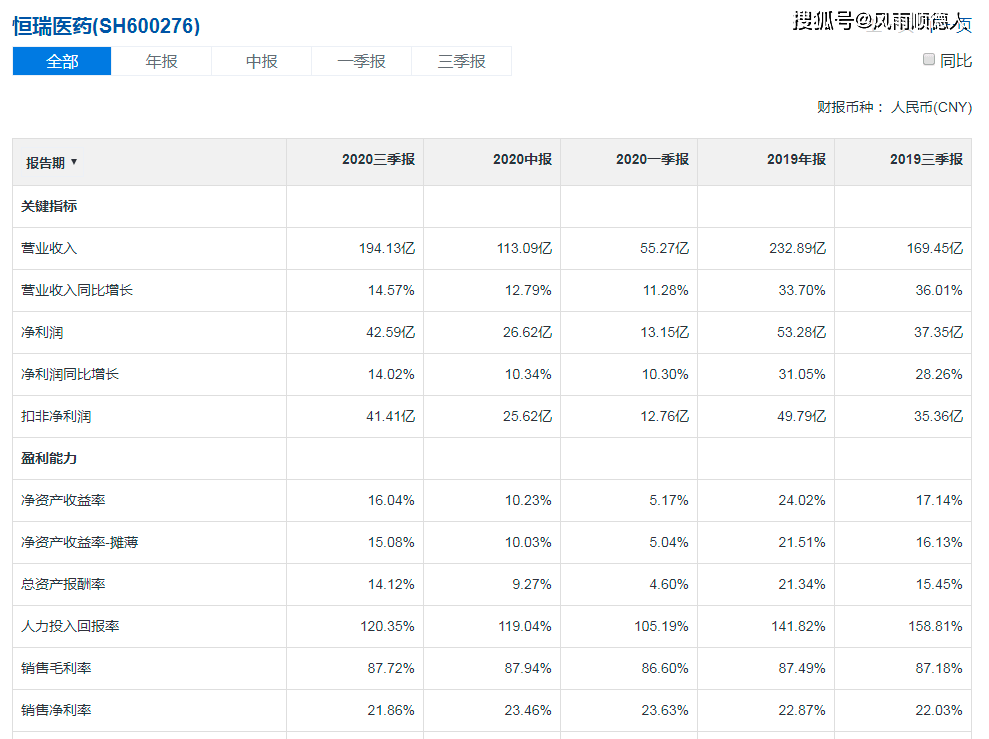Select the 2019三季报 column header
The height and width of the screenshot is (739, 989).
926,160
